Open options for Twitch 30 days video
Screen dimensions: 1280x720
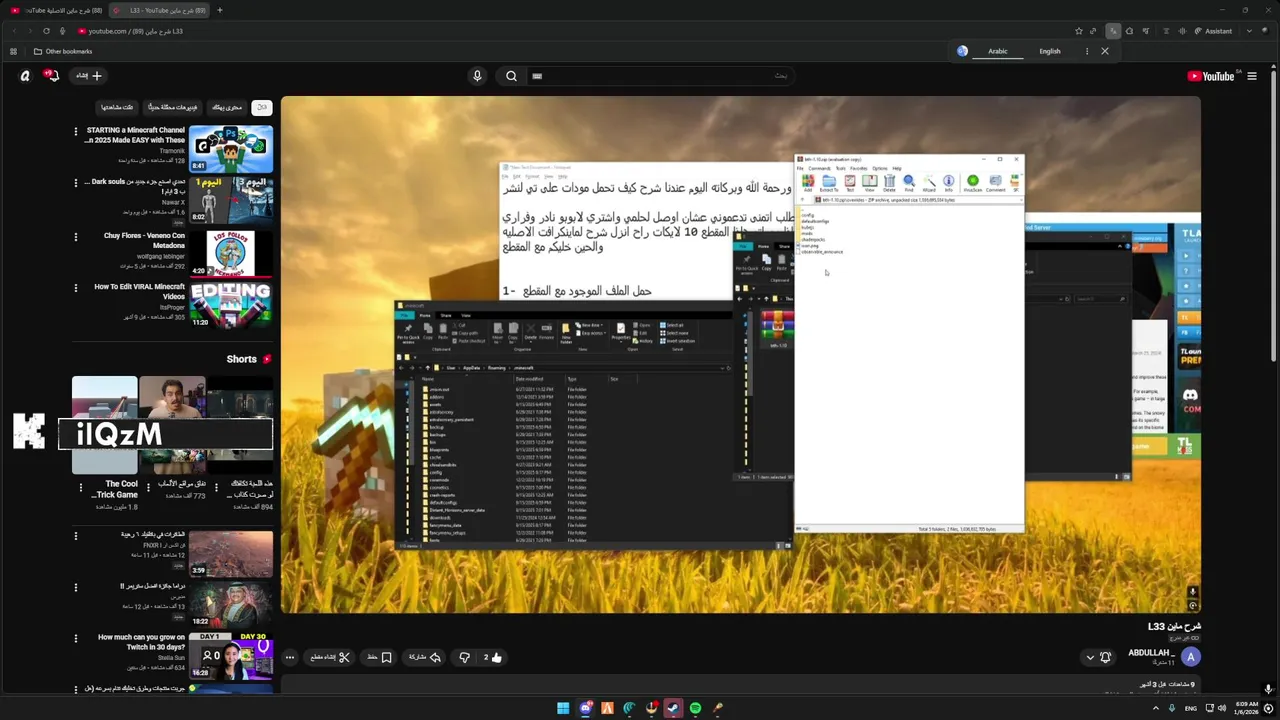tap(76, 640)
